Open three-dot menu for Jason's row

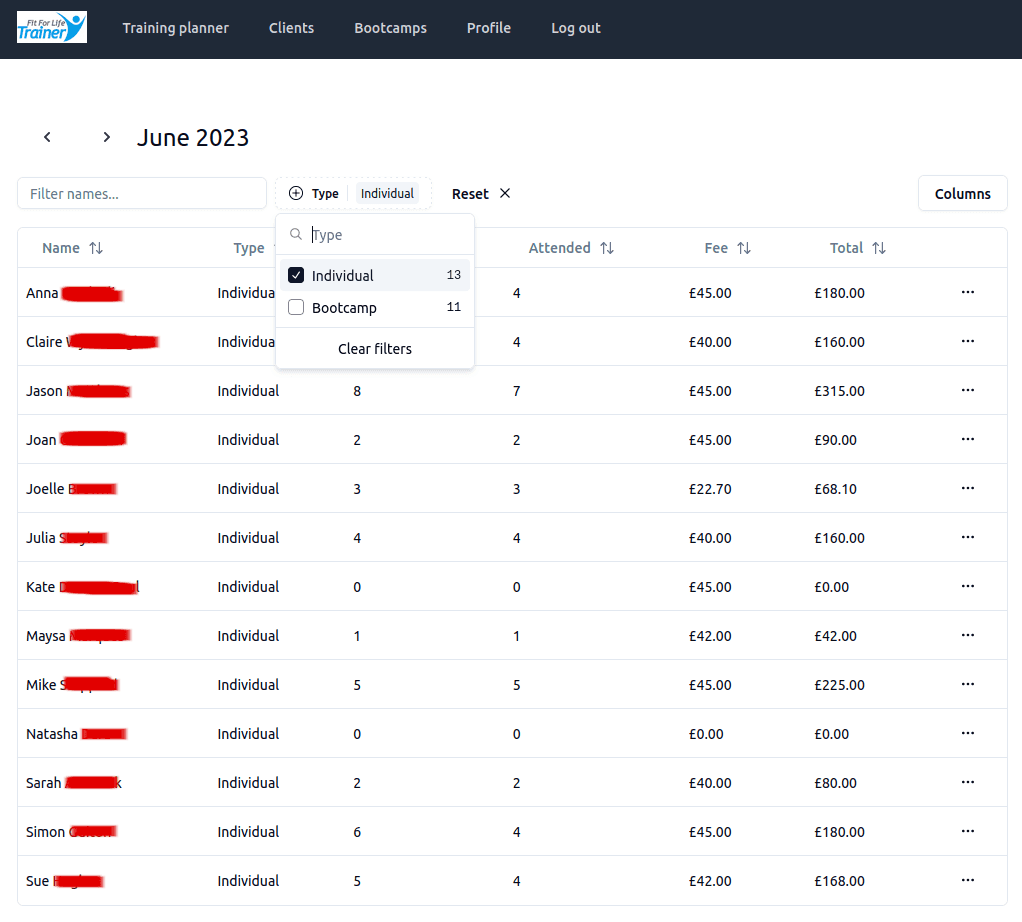pyautogui.click(x=967, y=390)
